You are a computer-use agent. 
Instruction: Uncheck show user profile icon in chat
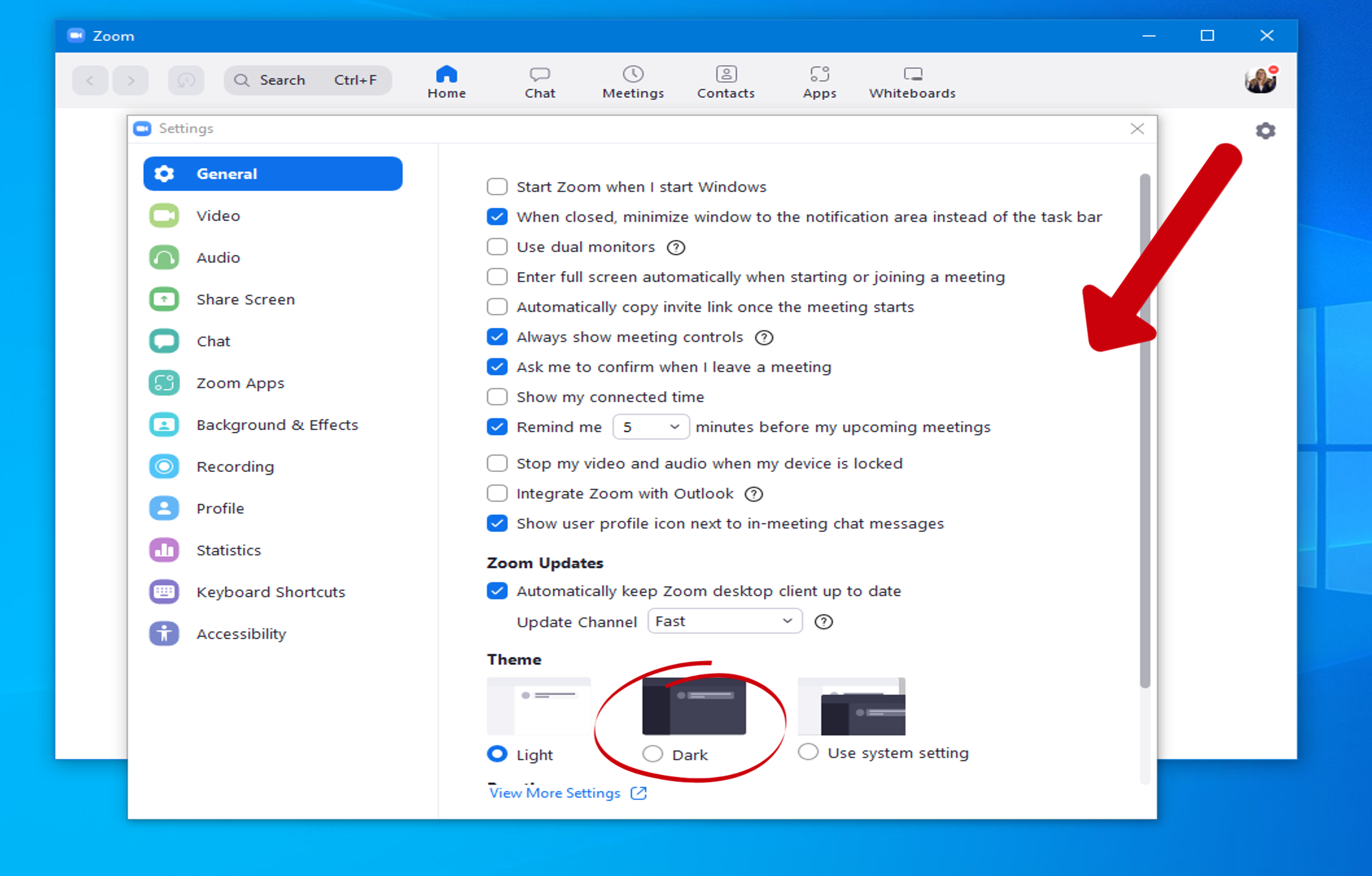[x=497, y=523]
